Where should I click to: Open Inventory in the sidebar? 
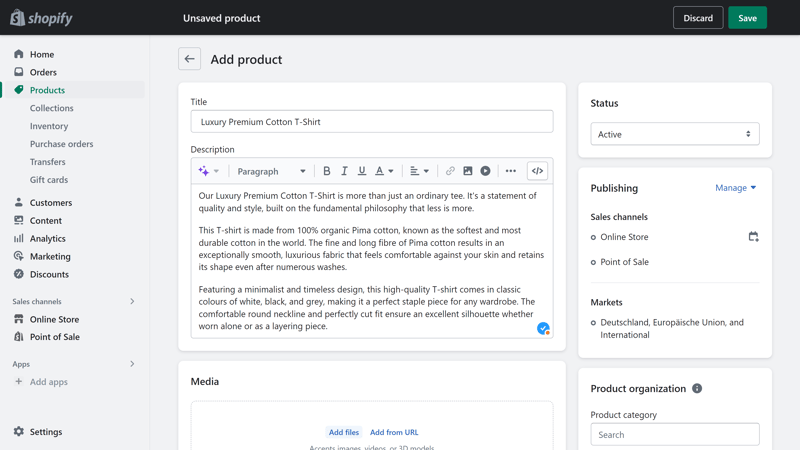[49, 126]
